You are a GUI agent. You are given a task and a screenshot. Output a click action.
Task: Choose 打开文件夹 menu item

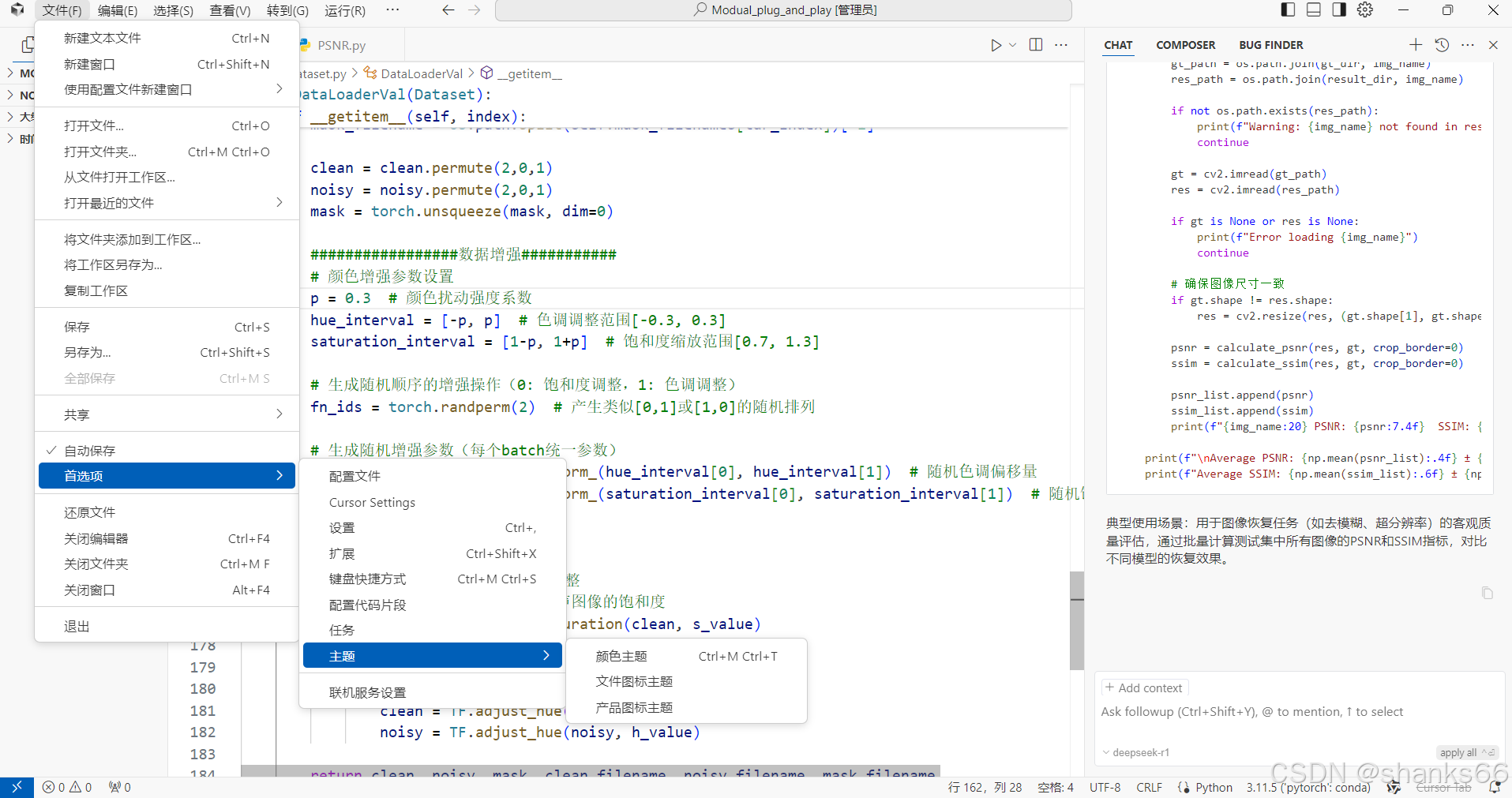coord(167,152)
